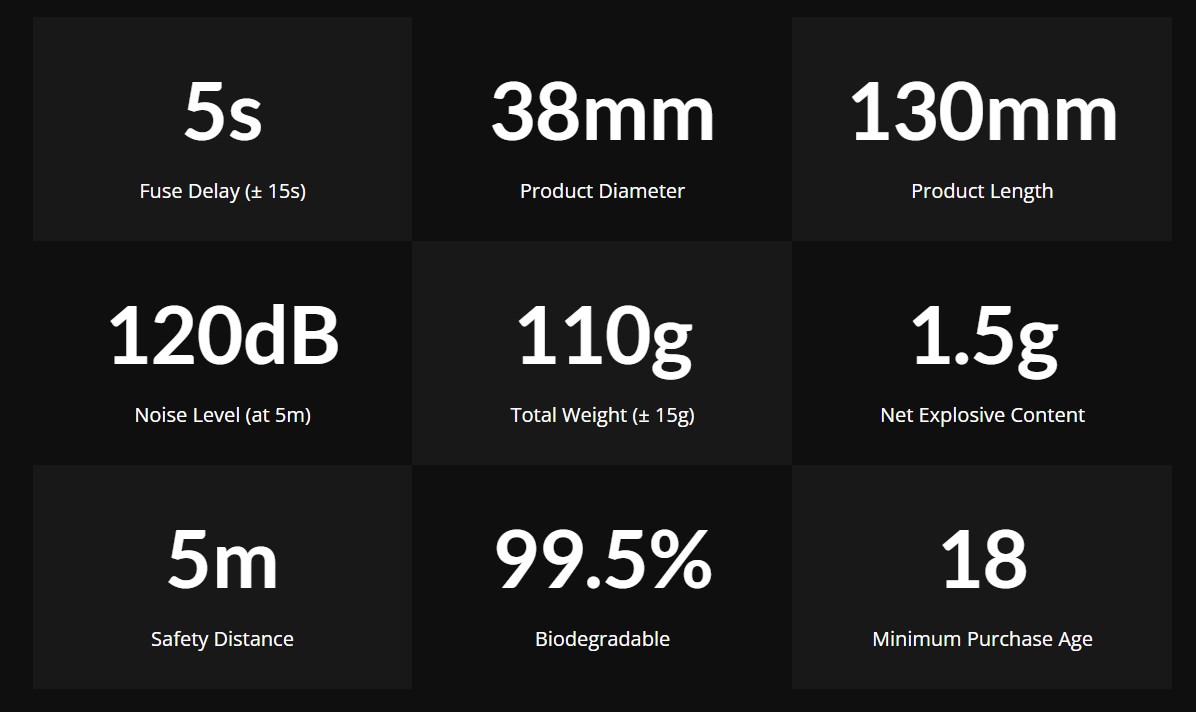1196x712 pixels.
Task: Click the 5m safety distance value
Action: click(223, 559)
